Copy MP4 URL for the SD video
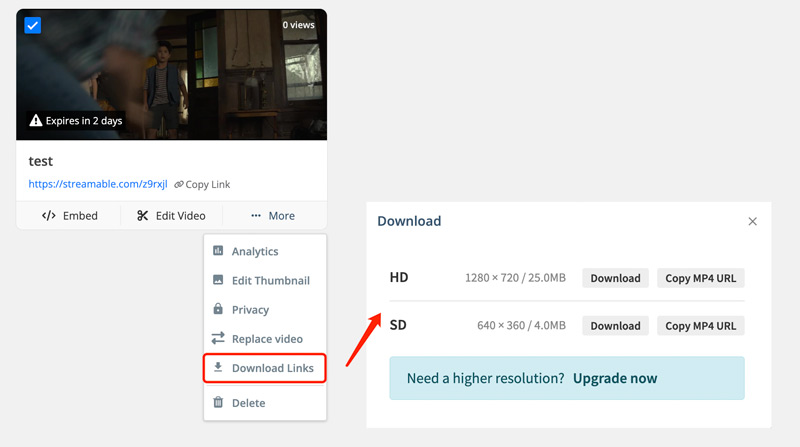Viewport: 800px width, 447px height. (x=700, y=326)
